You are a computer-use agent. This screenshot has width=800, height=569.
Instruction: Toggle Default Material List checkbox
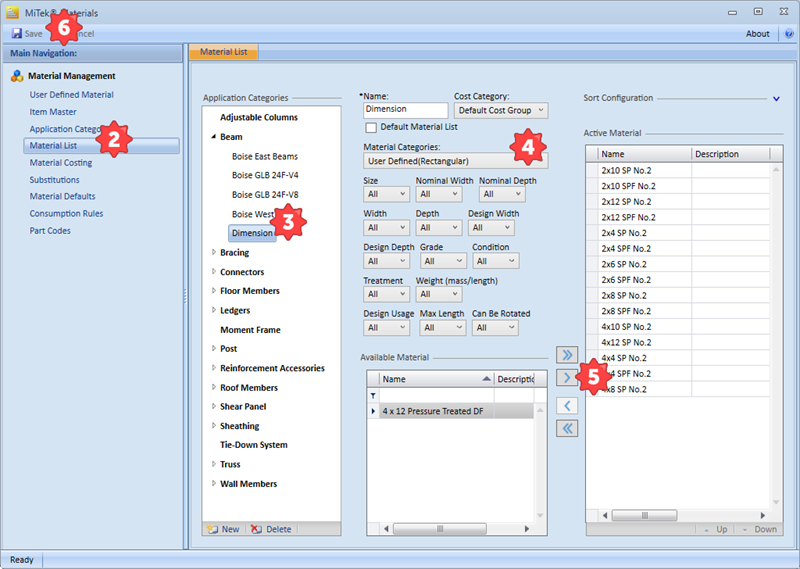tap(371, 128)
